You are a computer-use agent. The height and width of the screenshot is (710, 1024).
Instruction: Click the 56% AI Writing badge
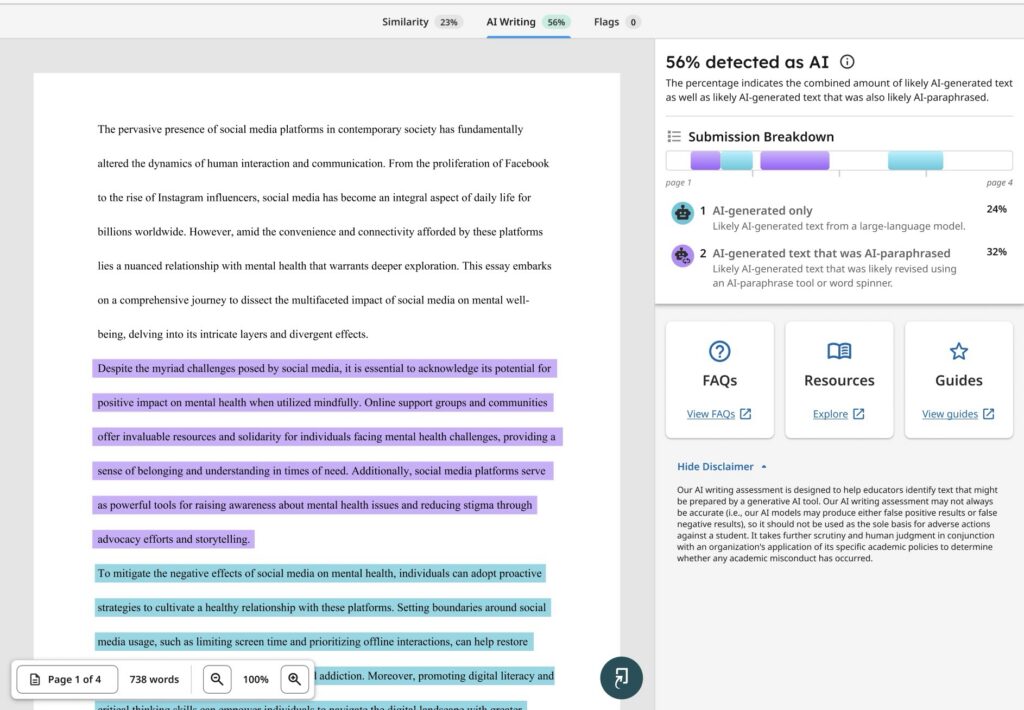[x=556, y=22]
